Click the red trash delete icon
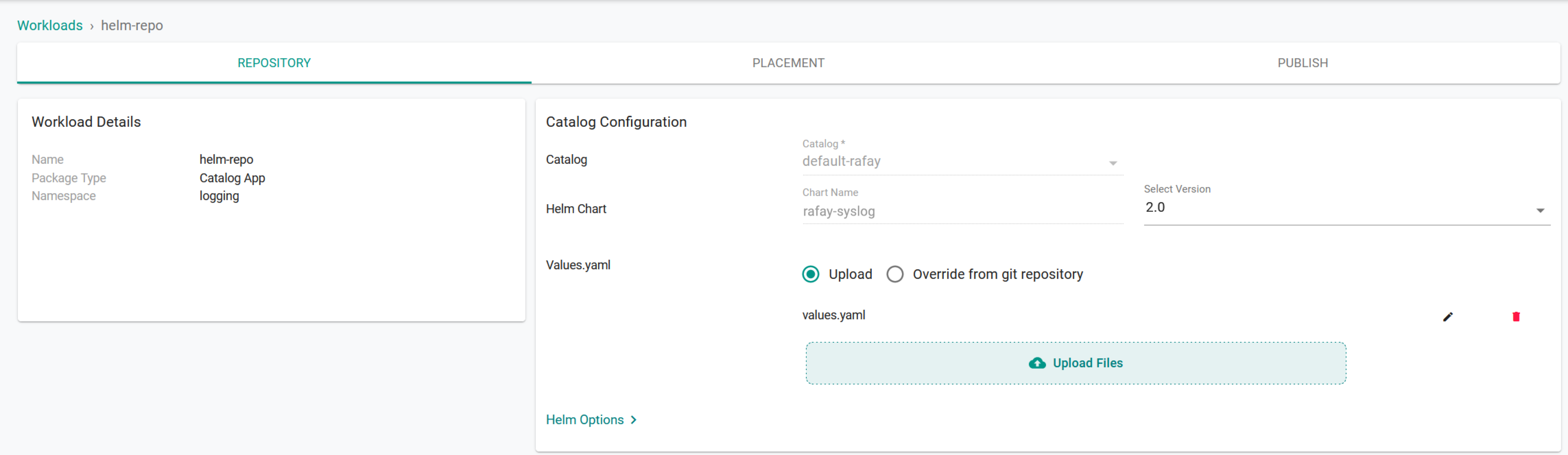 [x=1516, y=316]
